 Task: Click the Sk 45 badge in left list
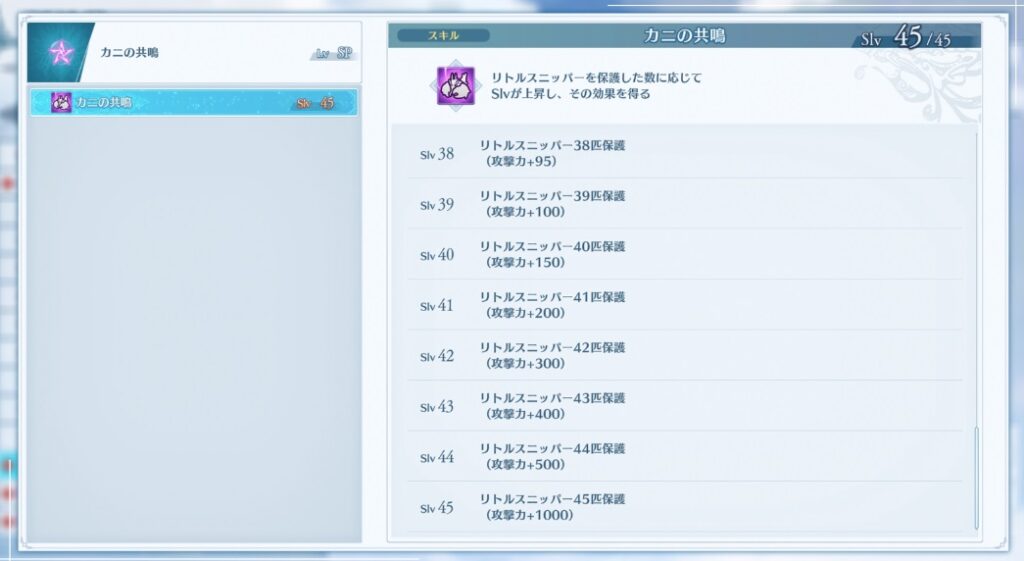pyautogui.click(x=315, y=103)
